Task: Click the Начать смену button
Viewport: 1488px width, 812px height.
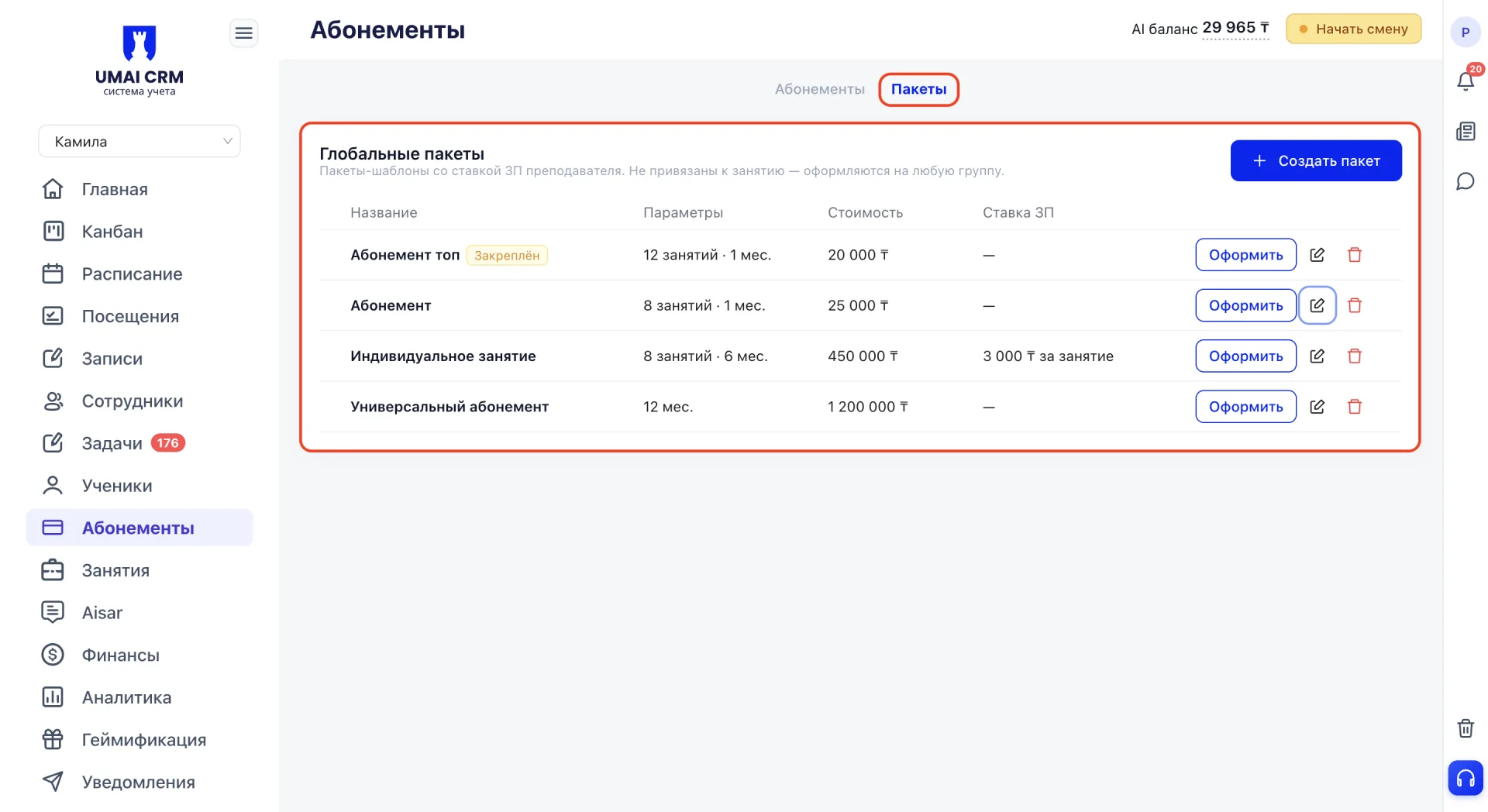Action: pos(1353,29)
